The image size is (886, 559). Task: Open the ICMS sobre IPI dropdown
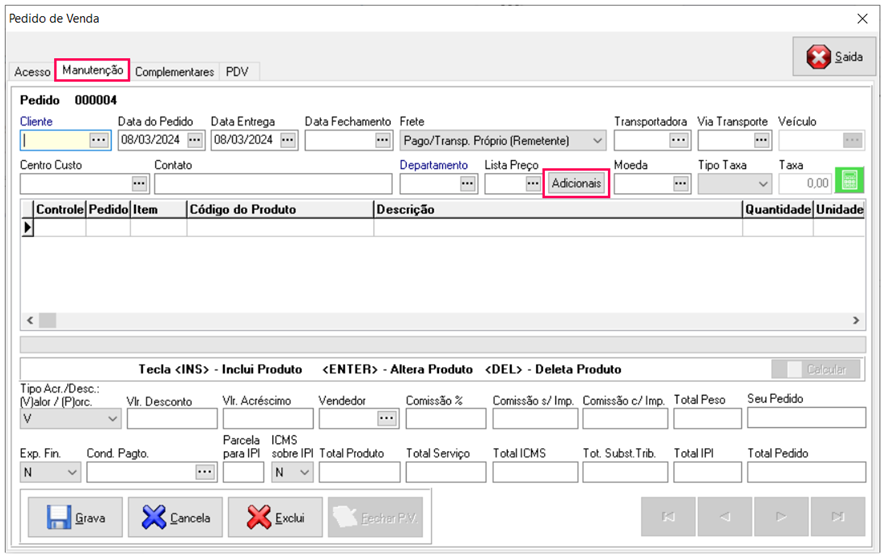pos(304,472)
